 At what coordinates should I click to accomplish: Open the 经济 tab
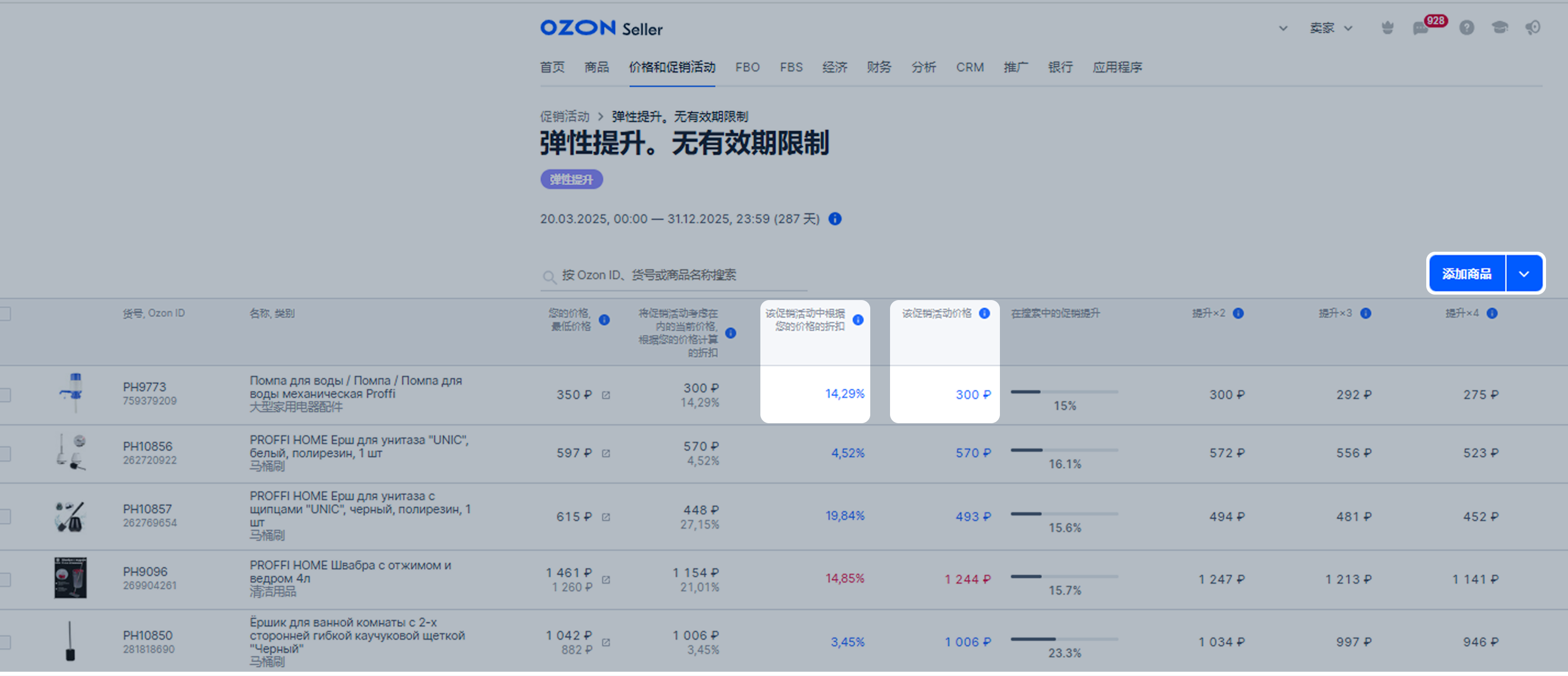click(835, 68)
